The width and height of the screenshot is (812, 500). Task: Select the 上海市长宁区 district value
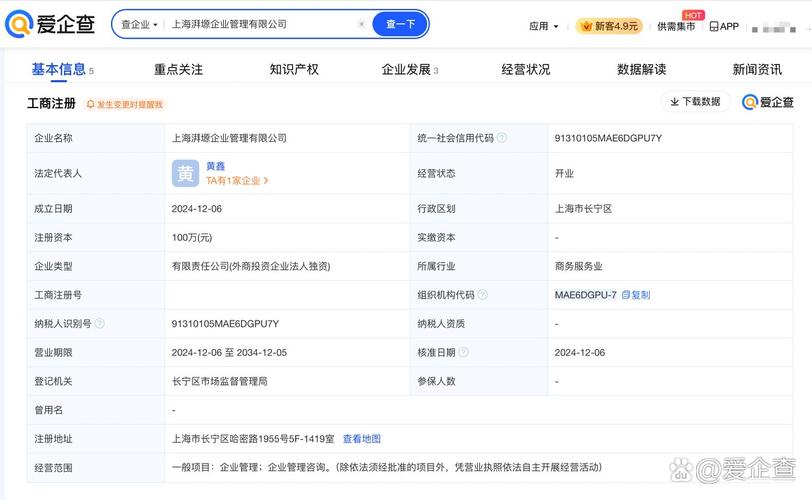[583, 209]
